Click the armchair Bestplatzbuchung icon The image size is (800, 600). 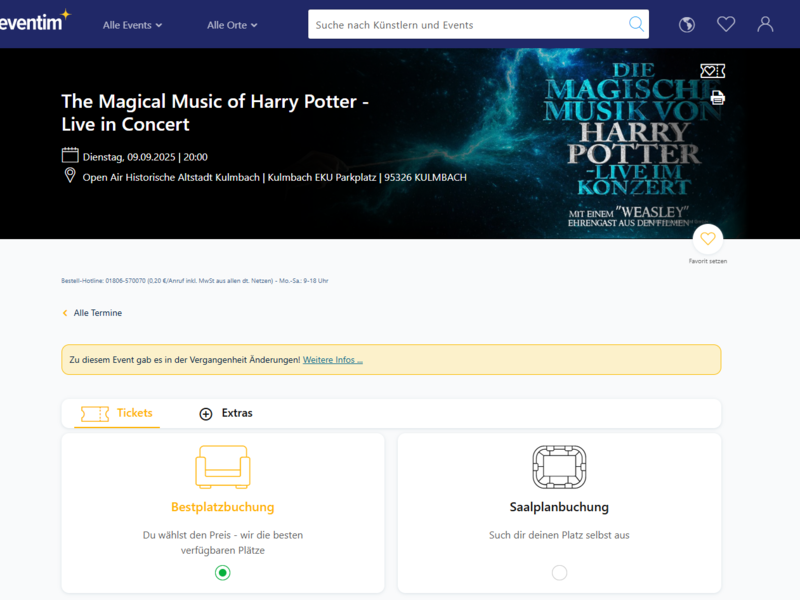click(223, 467)
